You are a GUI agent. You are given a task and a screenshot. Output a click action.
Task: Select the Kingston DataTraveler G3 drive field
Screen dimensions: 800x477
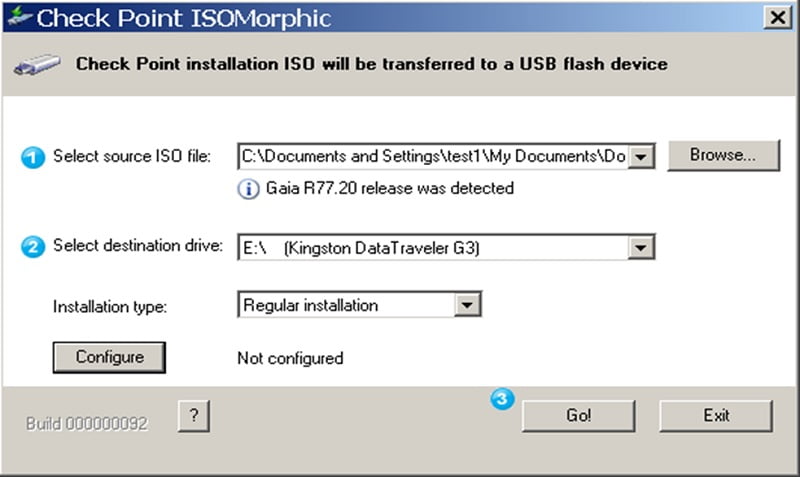[434, 247]
